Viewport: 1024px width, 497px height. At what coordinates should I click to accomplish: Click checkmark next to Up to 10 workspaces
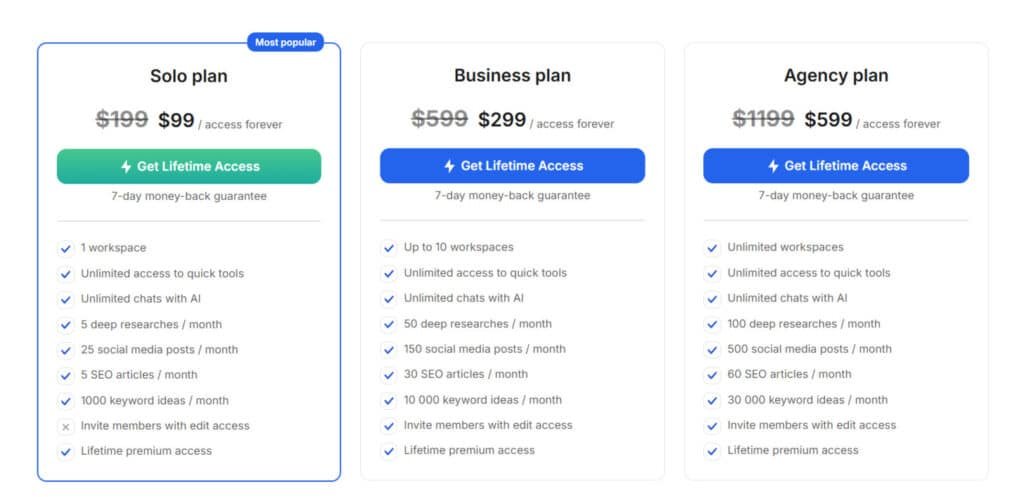(389, 248)
